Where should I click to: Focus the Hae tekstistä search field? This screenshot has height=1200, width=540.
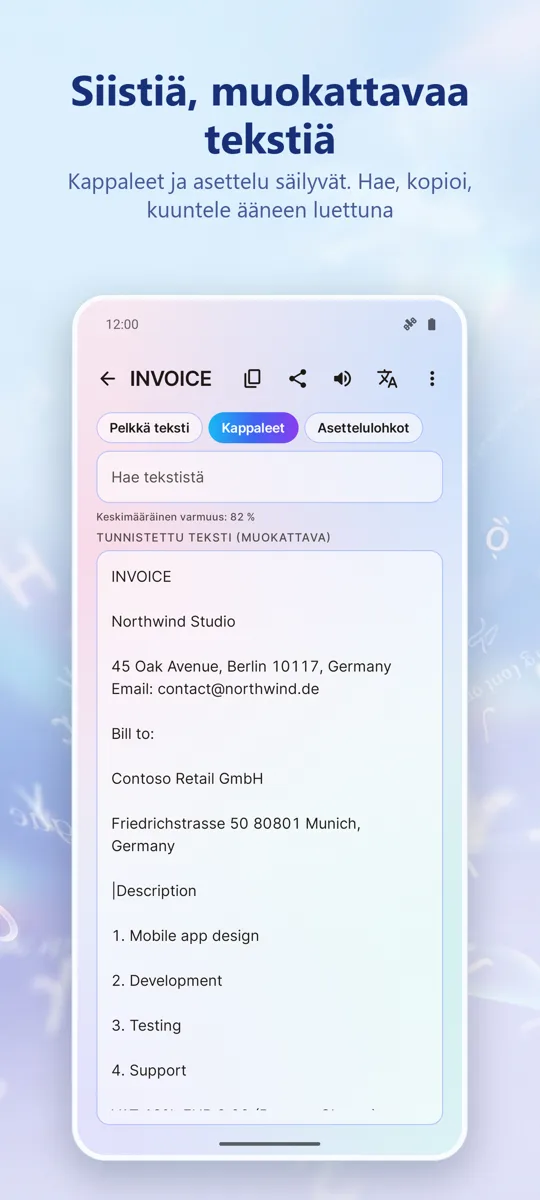pyautogui.click(x=269, y=477)
